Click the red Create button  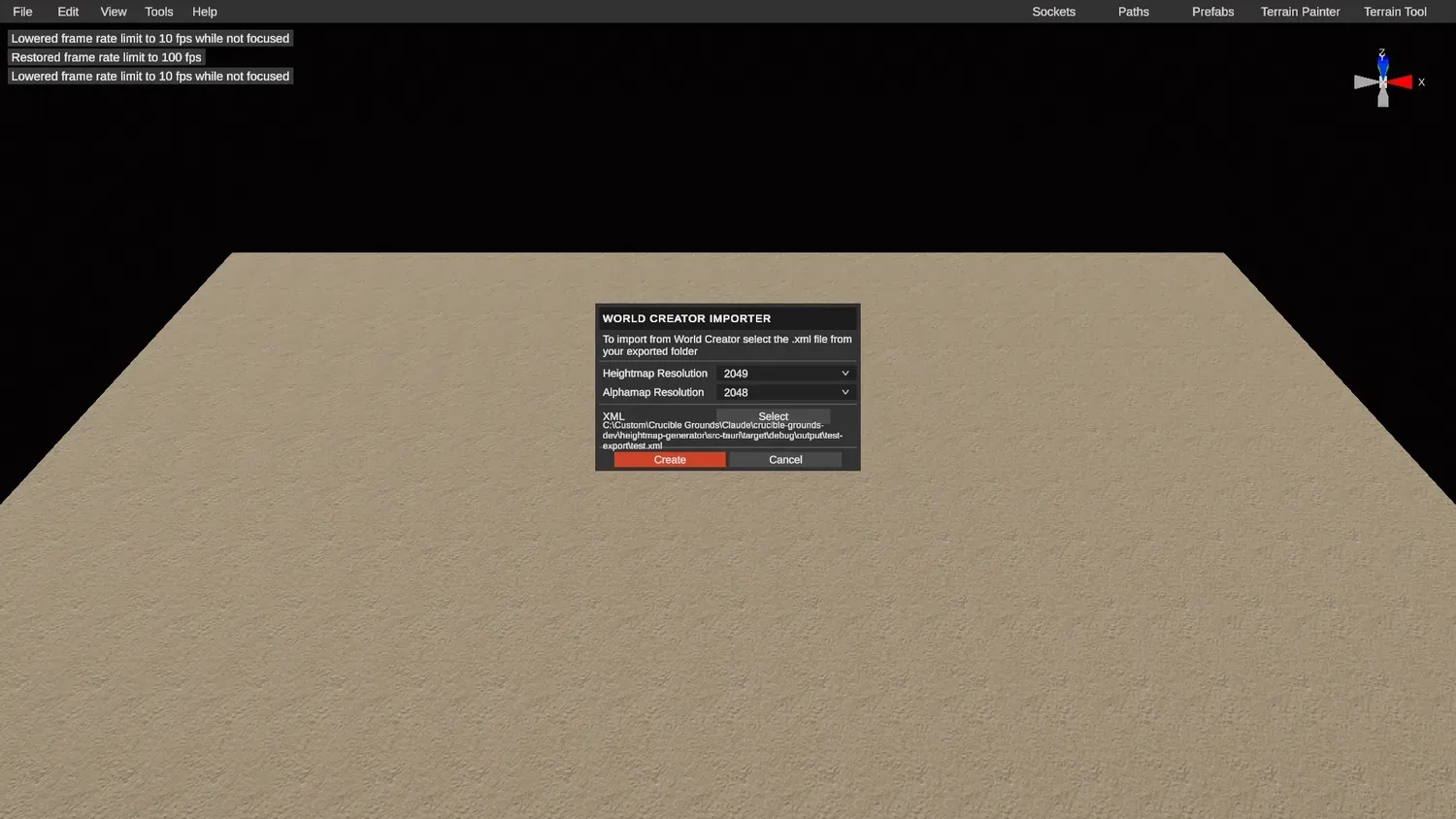click(x=670, y=460)
